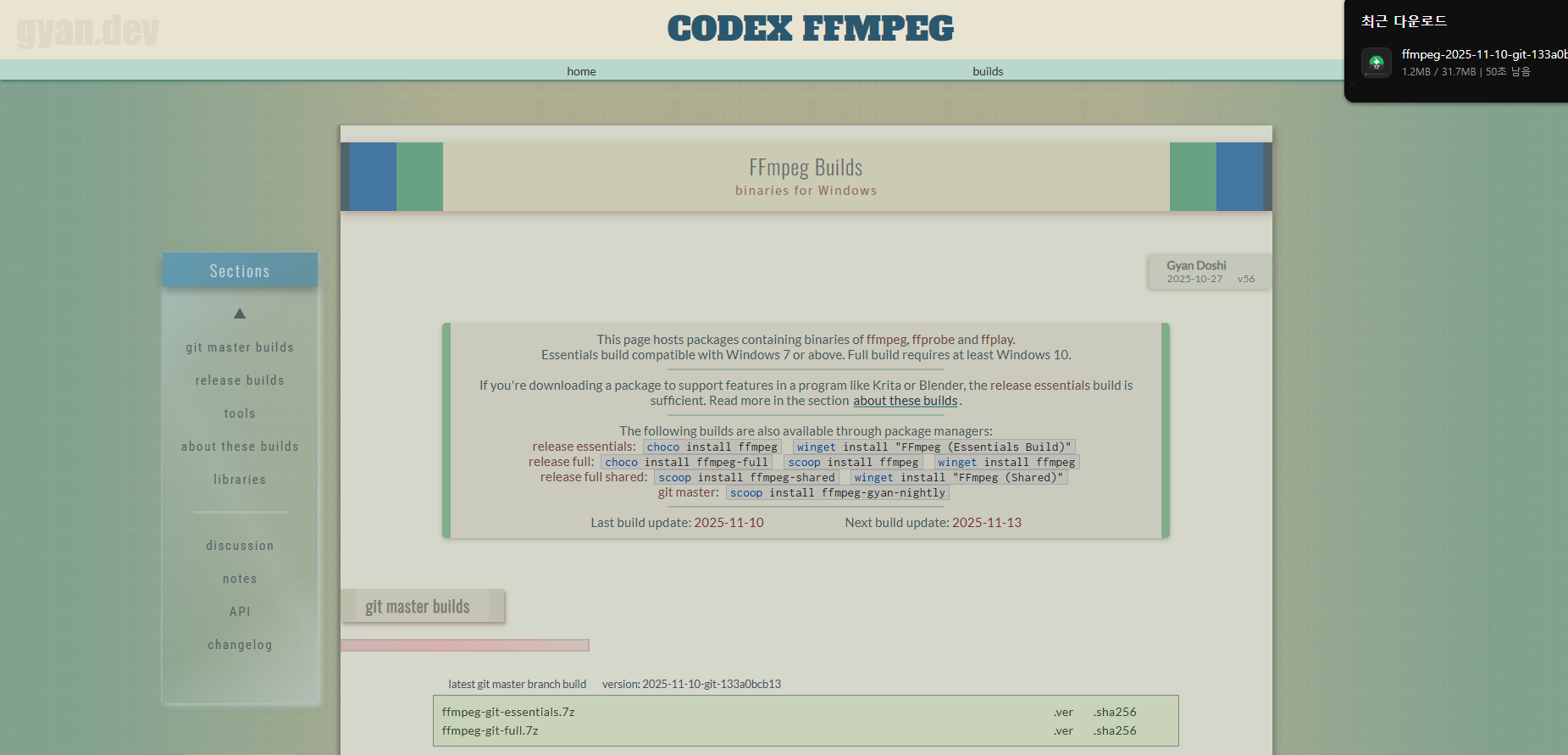The image size is (1568, 755).
Task: Open .sha256 link for ffmpeg-git-full
Action: point(1114,730)
